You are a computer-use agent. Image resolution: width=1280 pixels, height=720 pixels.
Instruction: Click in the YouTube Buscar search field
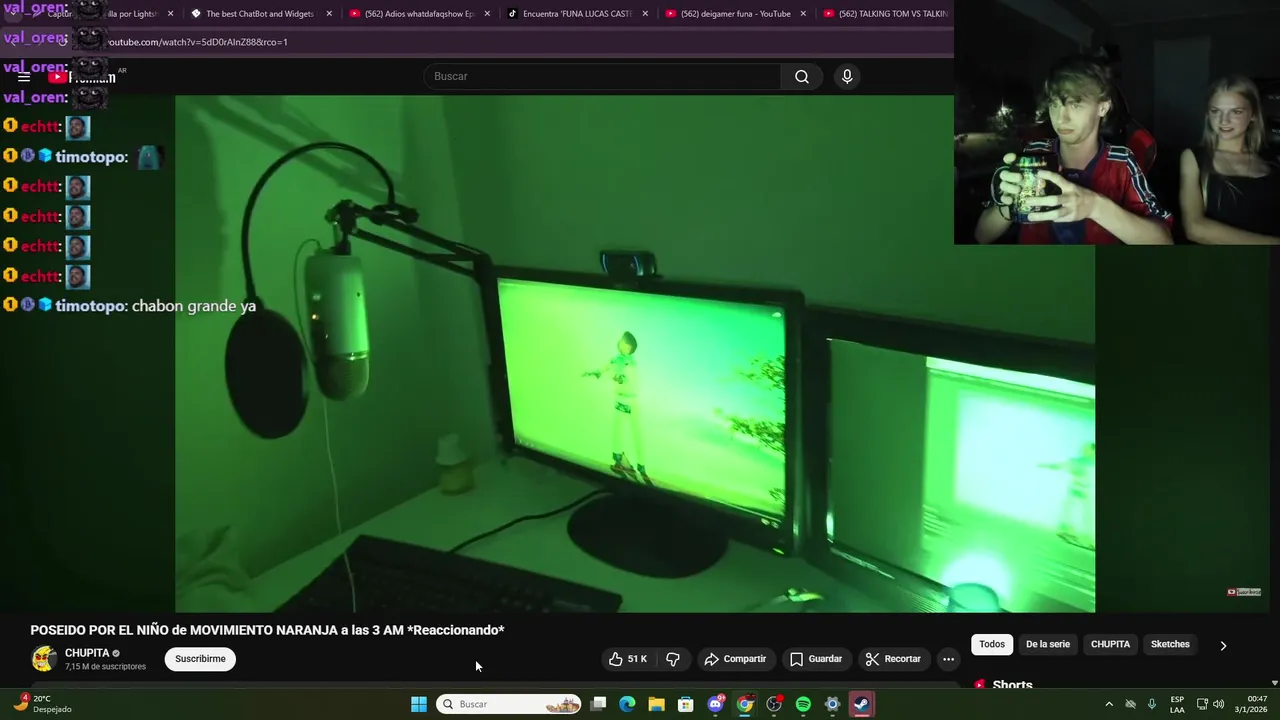602,77
